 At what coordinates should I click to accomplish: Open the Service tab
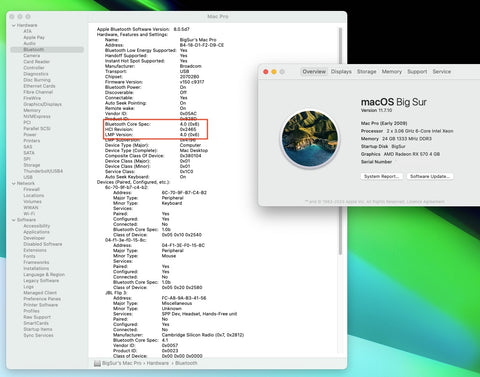pyautogui.click(x=442, y=72)
